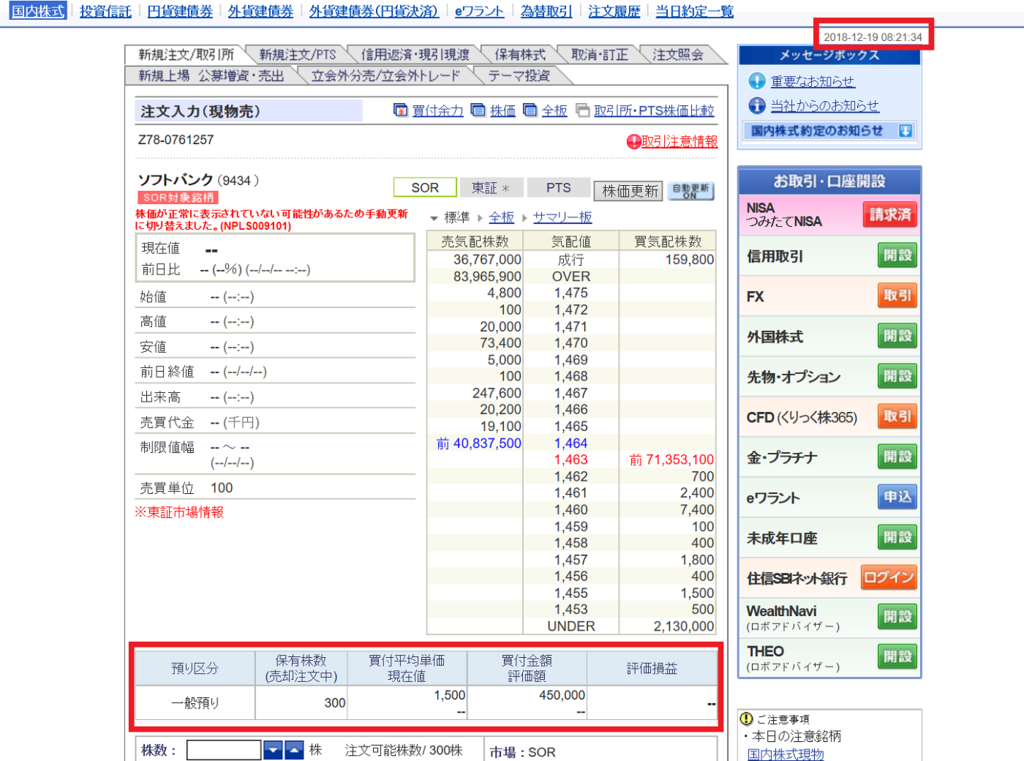Screen dimensions: 1024x761
Task: Click CFD (くりっく株365) 取引 button
Action: [x=897, y=416]
